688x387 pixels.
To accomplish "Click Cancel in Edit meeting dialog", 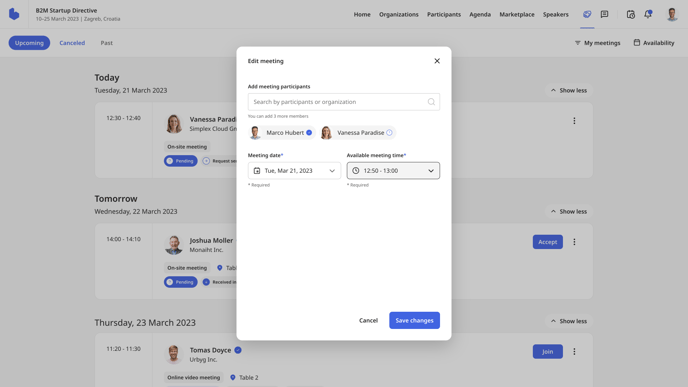I will [x=368, y=320].
